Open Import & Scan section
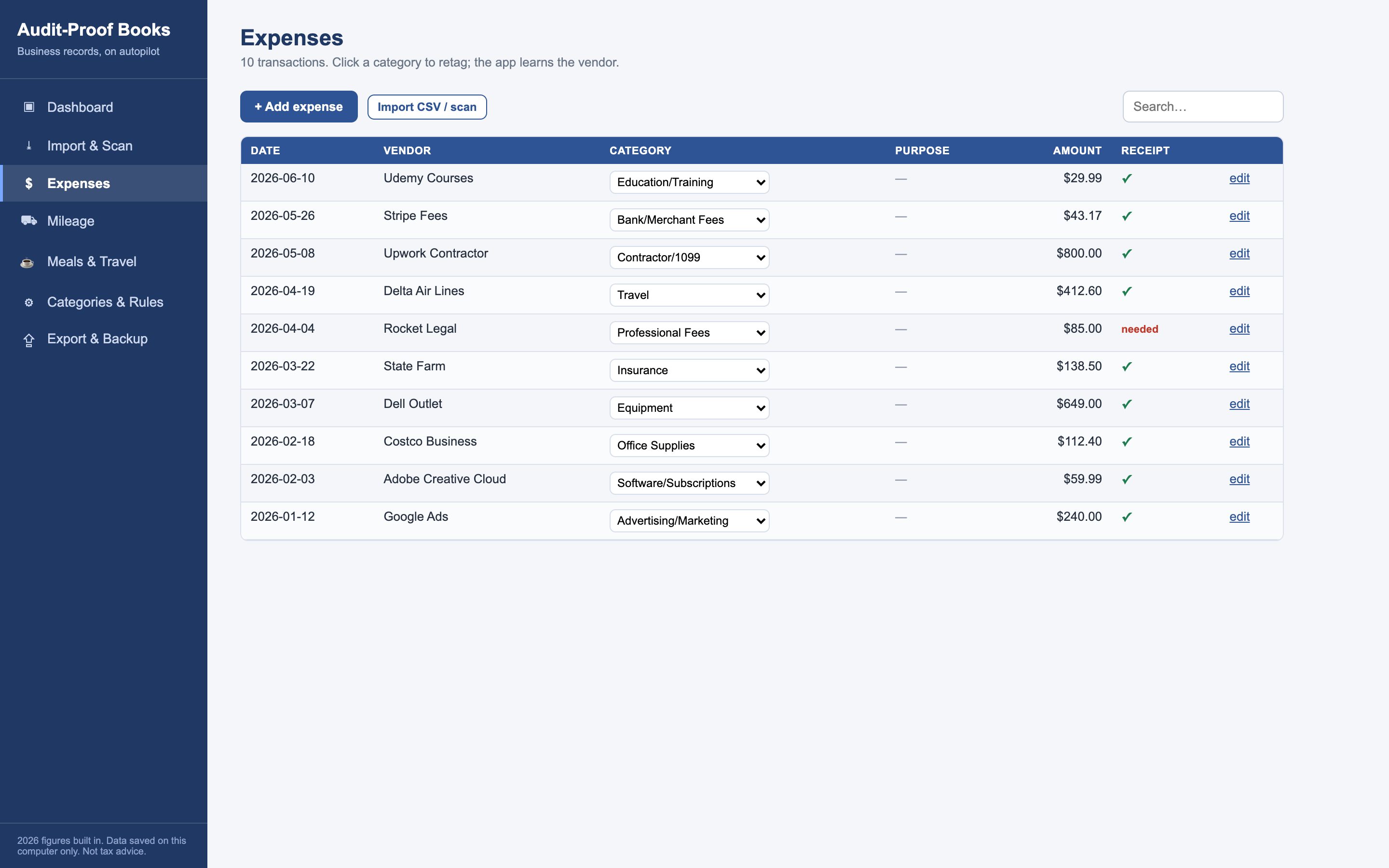The image size is (1389, 868). pyautogui.click(x=103, y=145)
